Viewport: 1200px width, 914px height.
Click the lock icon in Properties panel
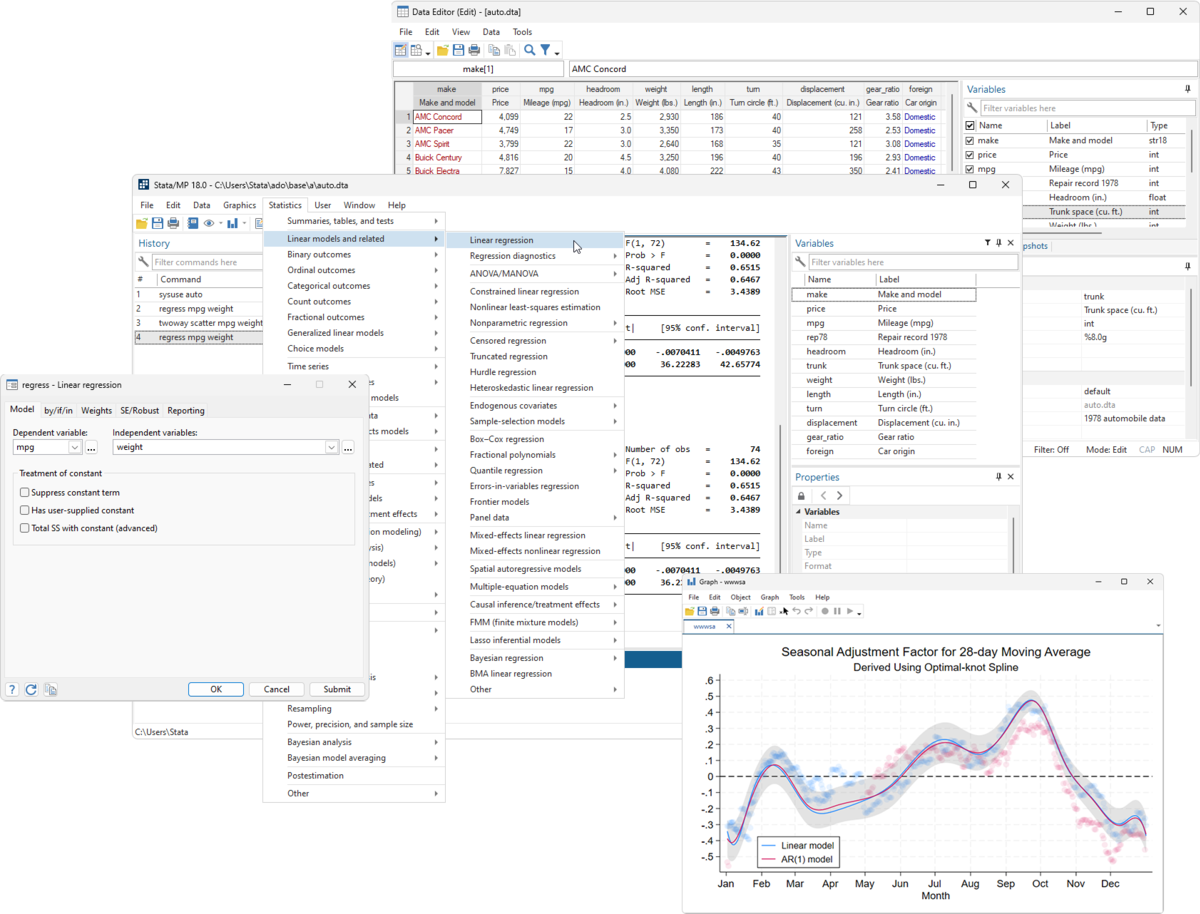(x=801, y=495)
